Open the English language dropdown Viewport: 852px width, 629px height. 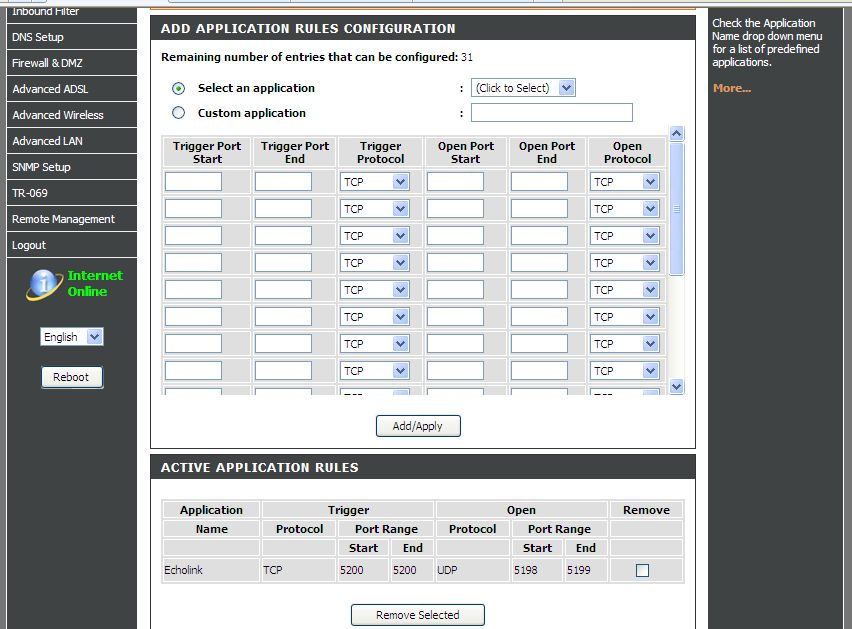72,337
